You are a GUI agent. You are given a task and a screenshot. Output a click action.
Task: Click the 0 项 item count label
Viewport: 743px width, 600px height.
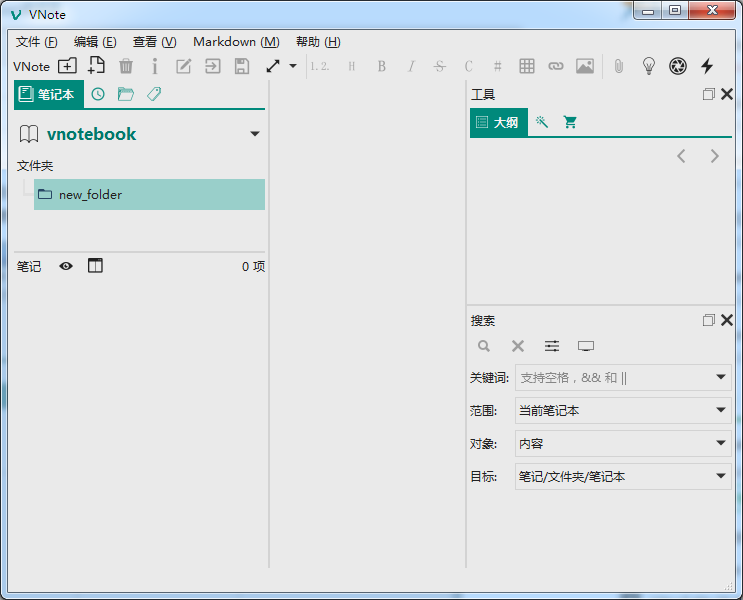click(253, 266)
